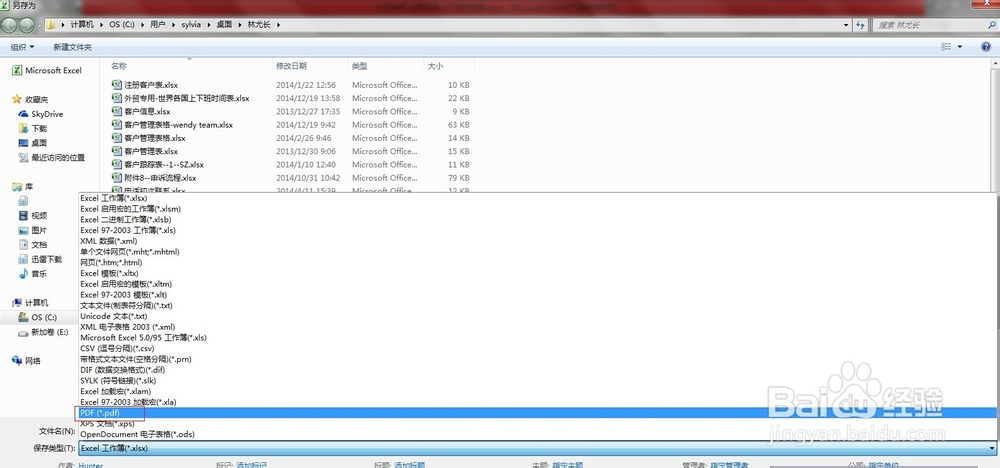1000x468 pixels.
Task: Choose XML 数据(*.xml) format
Action: (537, 241)
